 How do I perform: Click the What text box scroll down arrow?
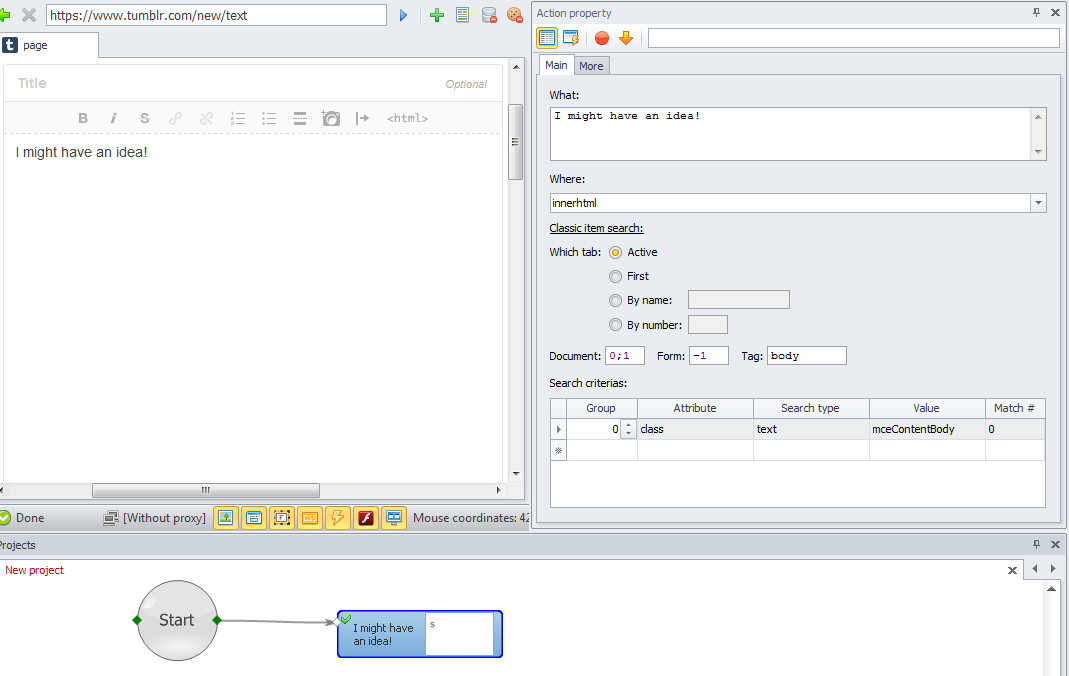(x=1038, y=152)
